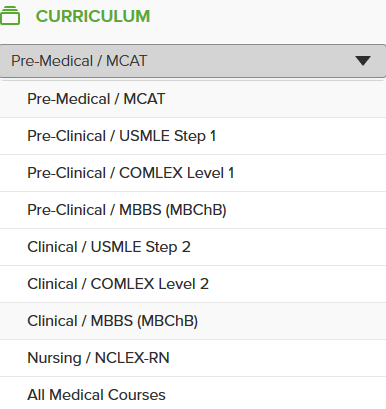The width and height of the screenshot is (386, 409).
Task: Pick Pre-Clinical / MBBS (MBChB) entry
Action: [x=193, y=210]
